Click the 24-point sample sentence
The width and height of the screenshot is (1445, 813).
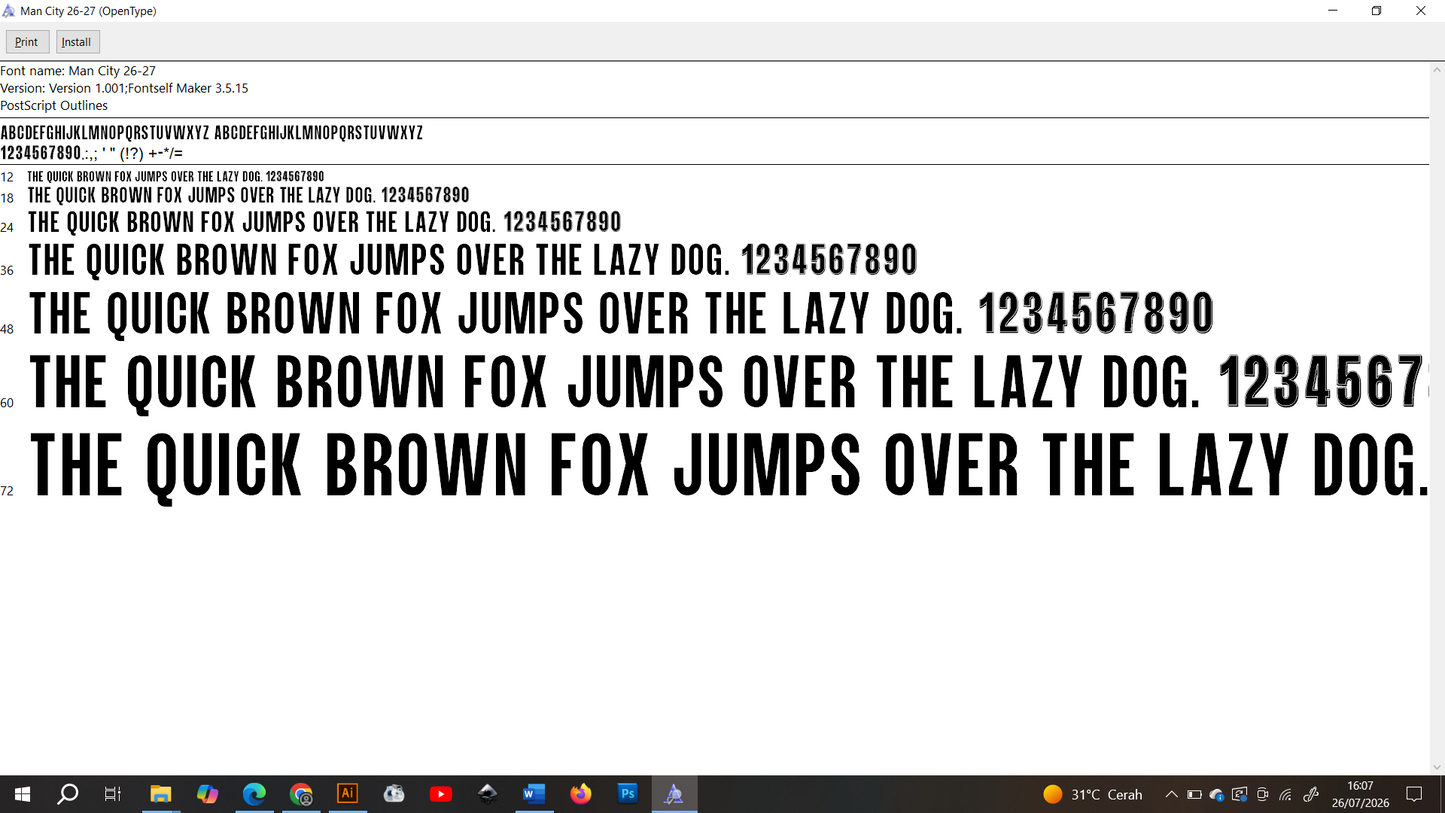click(325, 222)
